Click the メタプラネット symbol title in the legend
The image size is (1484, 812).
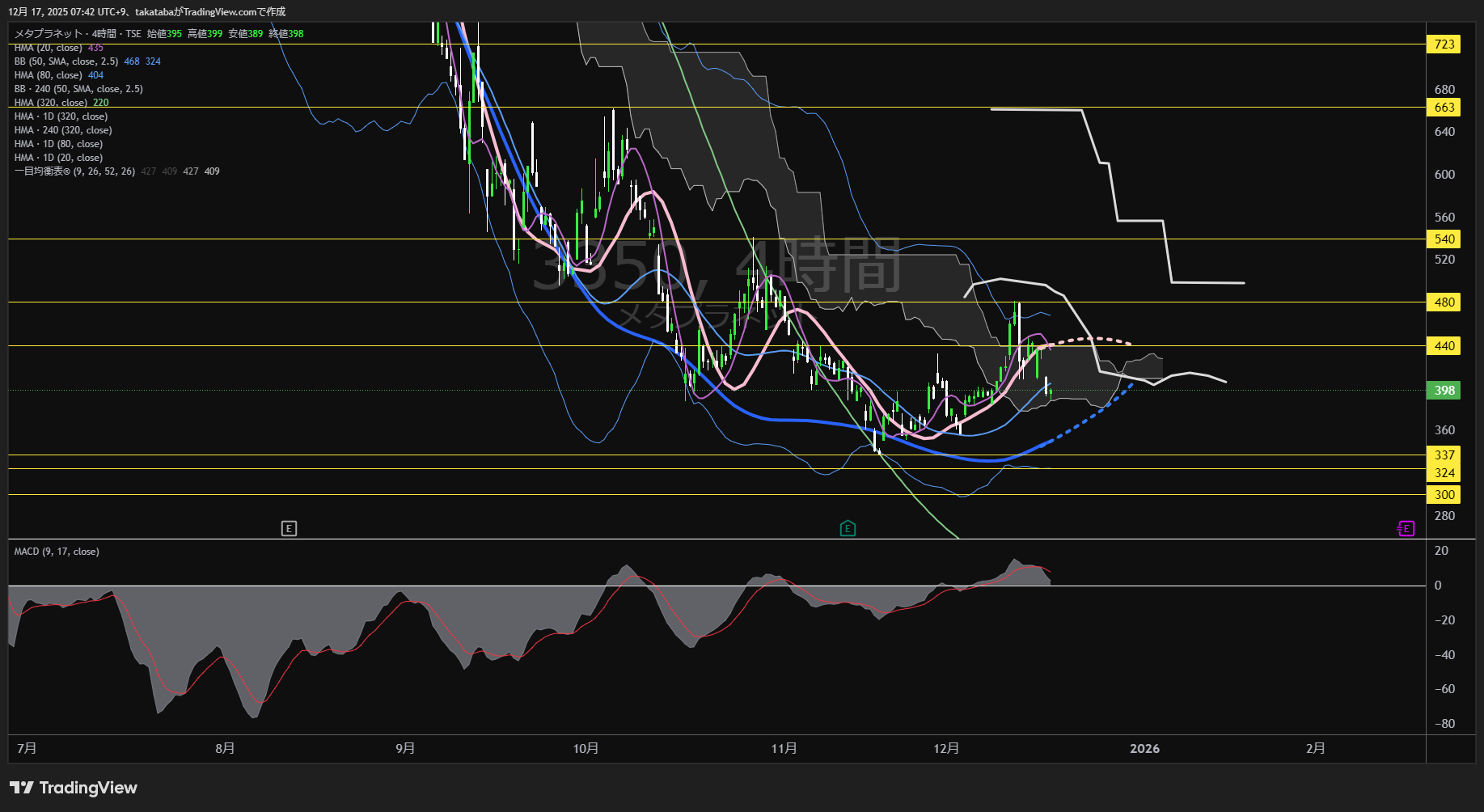click(49, 34)
